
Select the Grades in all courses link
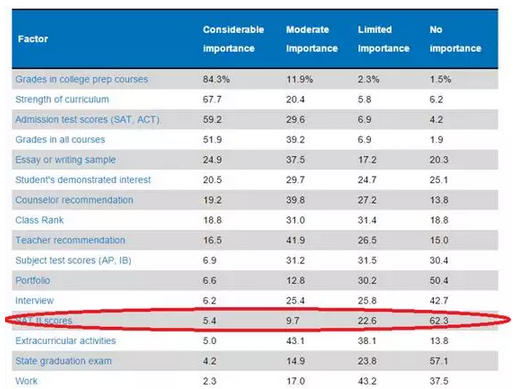point(60,140)
